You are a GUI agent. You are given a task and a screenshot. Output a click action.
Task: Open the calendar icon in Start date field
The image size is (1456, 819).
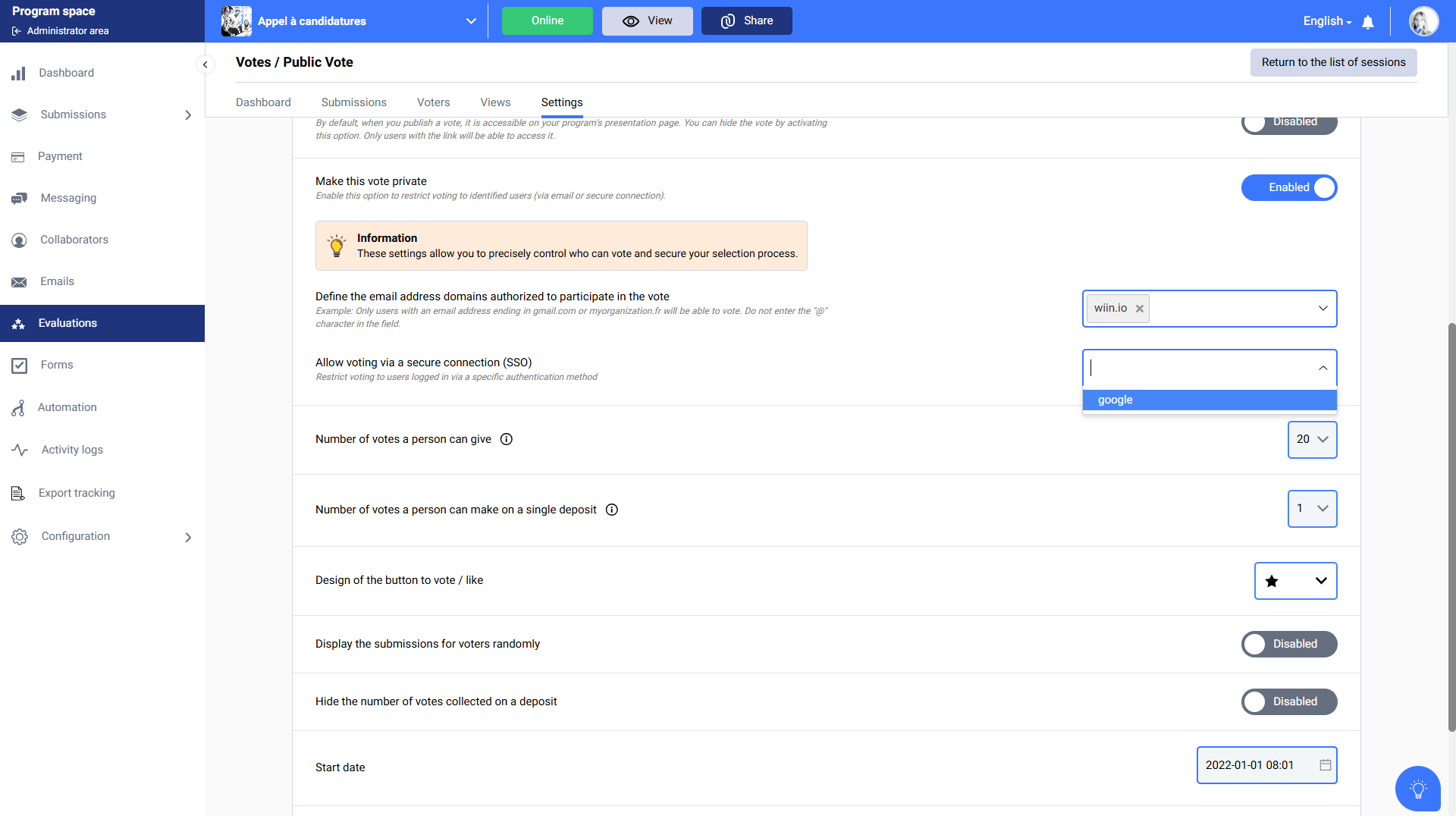[x=1325, y=765]
